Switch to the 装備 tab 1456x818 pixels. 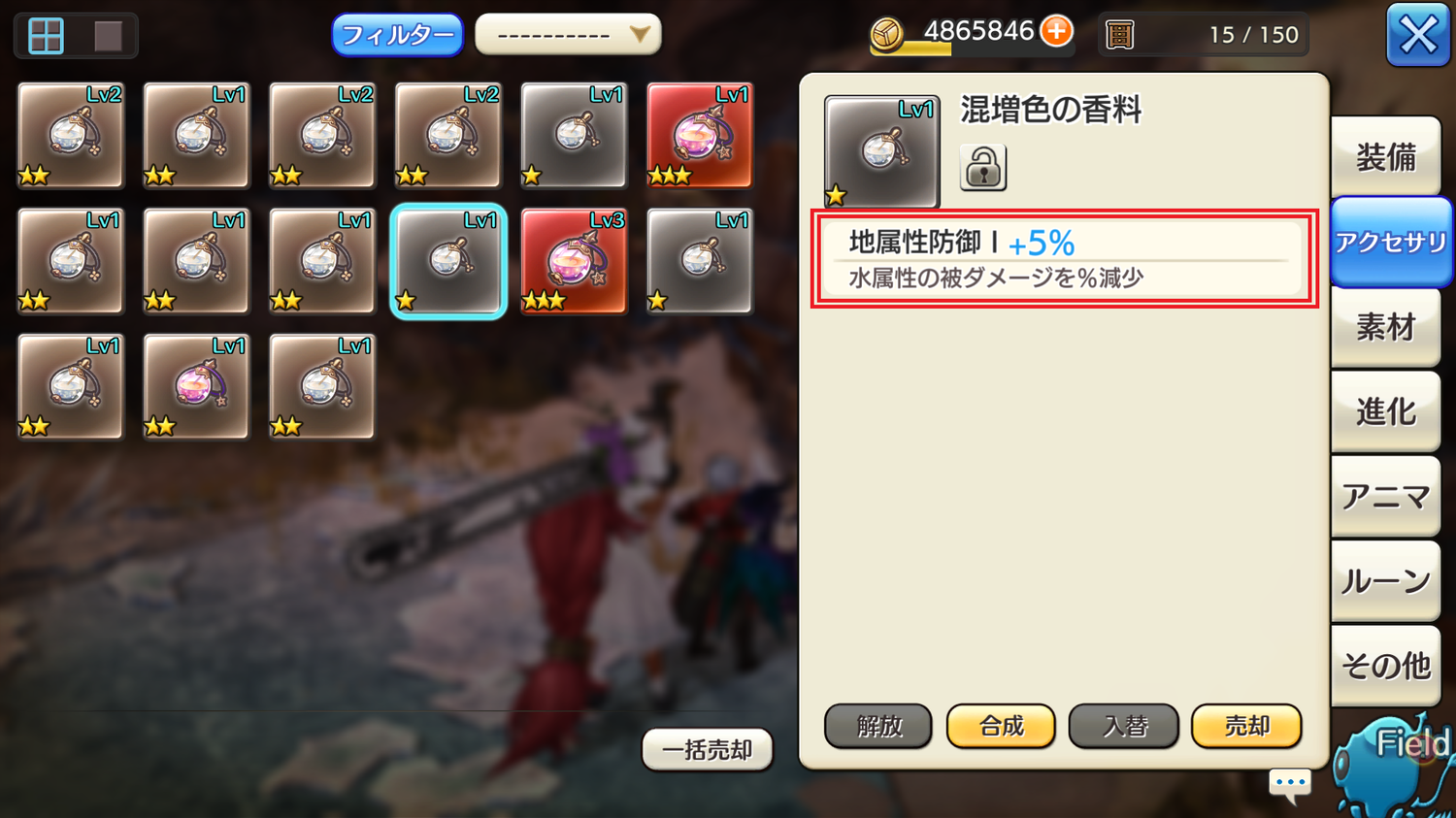tap(1385, 157)
